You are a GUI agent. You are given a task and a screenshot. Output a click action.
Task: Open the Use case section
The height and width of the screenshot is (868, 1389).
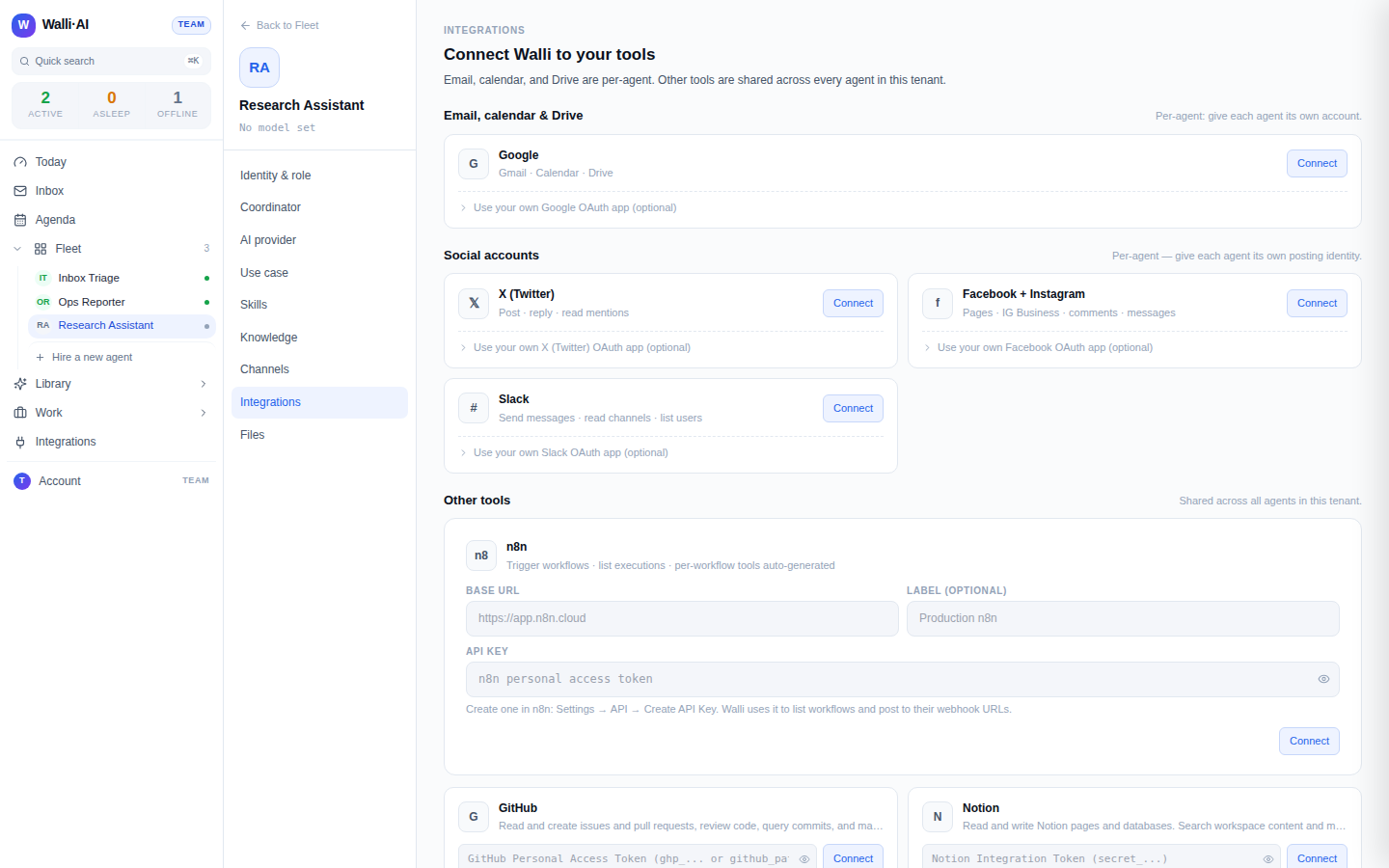point(319,273)
